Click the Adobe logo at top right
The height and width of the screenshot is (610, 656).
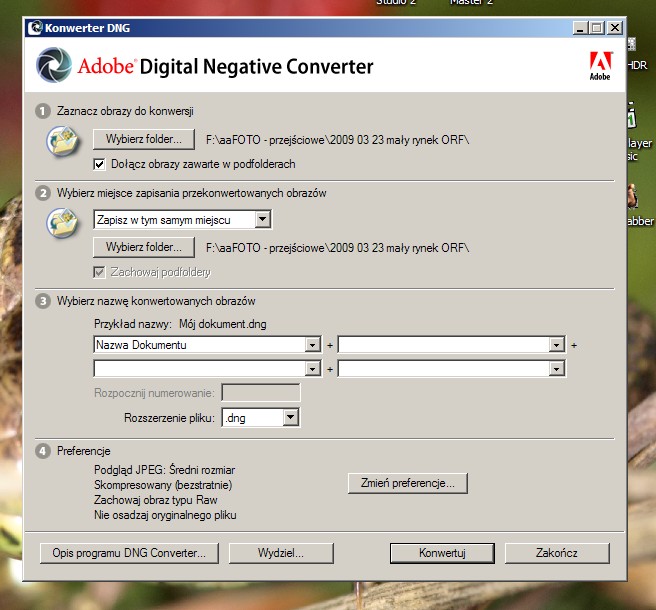pyautogui.click(x=600, y=66)
